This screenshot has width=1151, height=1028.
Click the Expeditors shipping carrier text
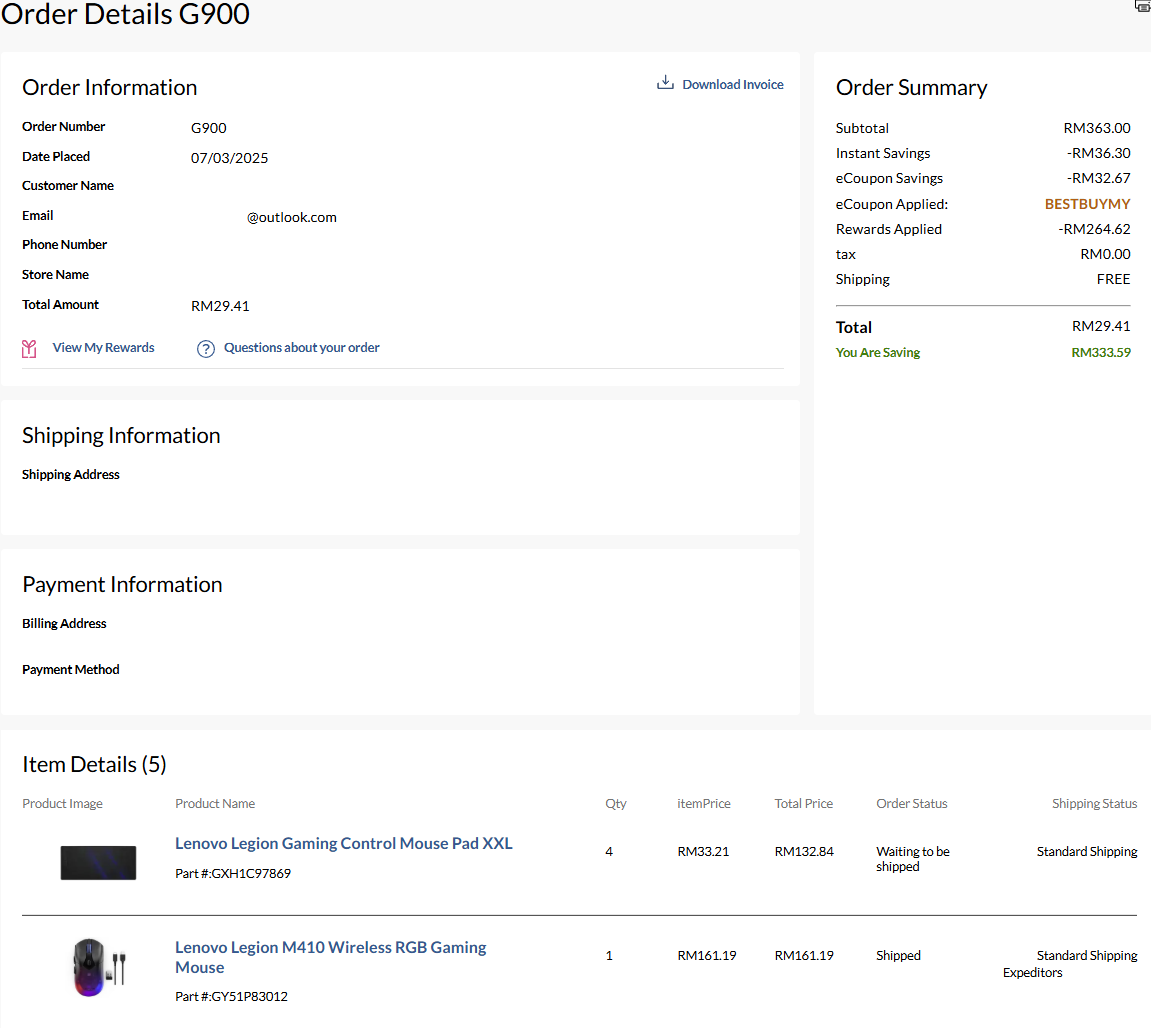(x=1032, y=972)
